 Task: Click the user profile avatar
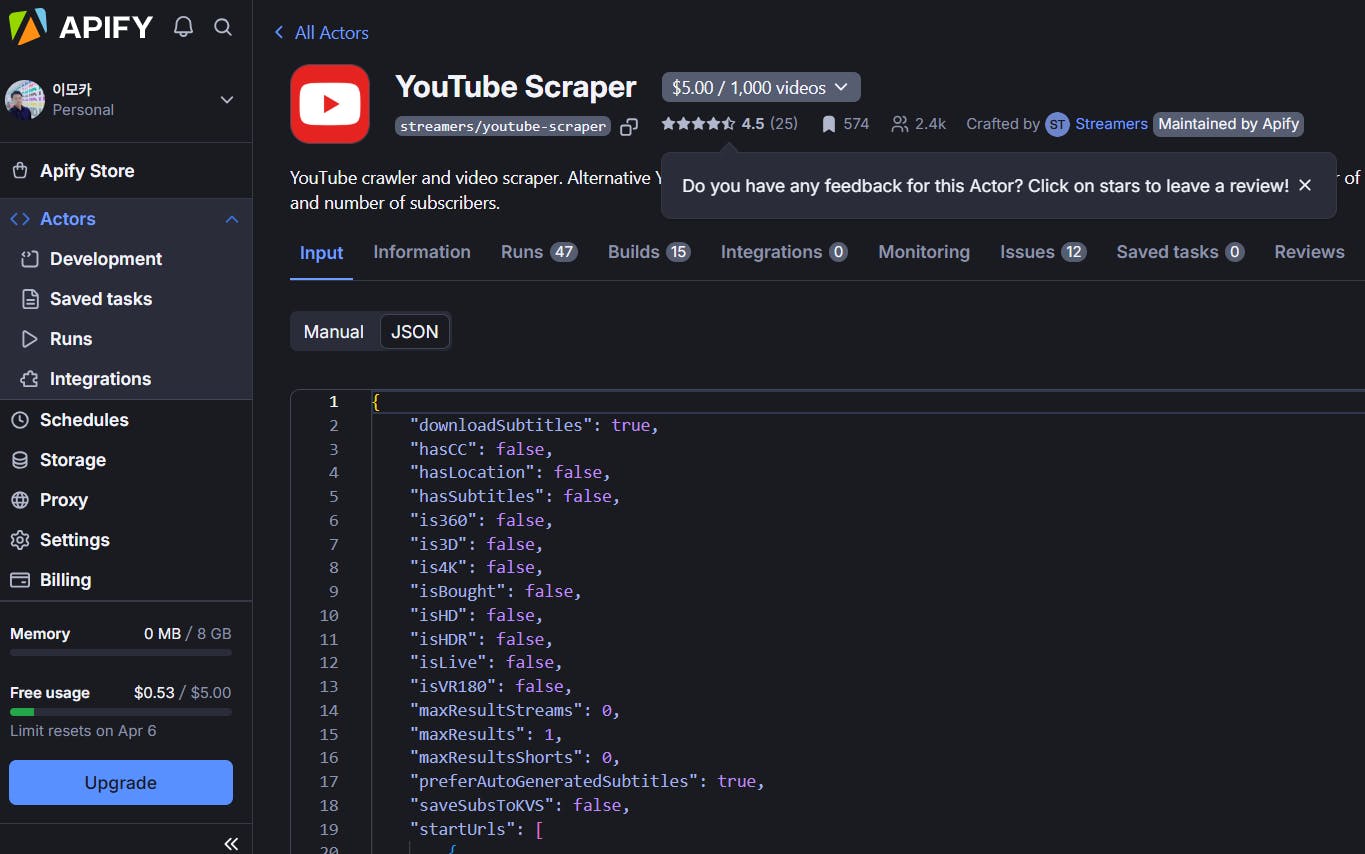click(25, 99)
